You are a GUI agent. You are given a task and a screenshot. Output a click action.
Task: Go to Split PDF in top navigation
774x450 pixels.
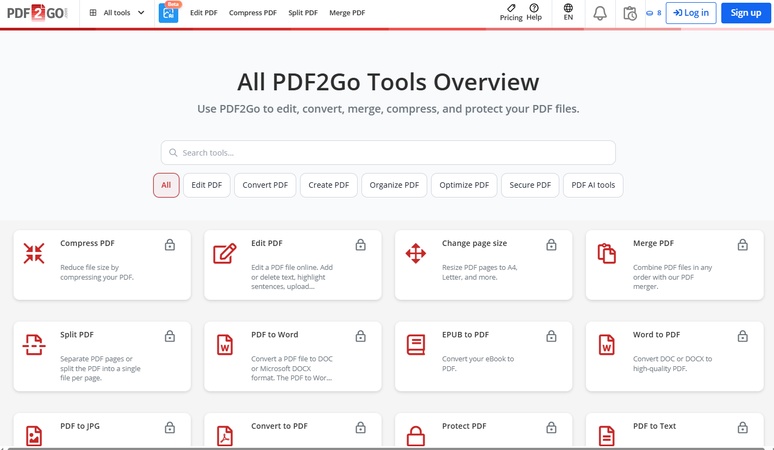tap(303, 13)
